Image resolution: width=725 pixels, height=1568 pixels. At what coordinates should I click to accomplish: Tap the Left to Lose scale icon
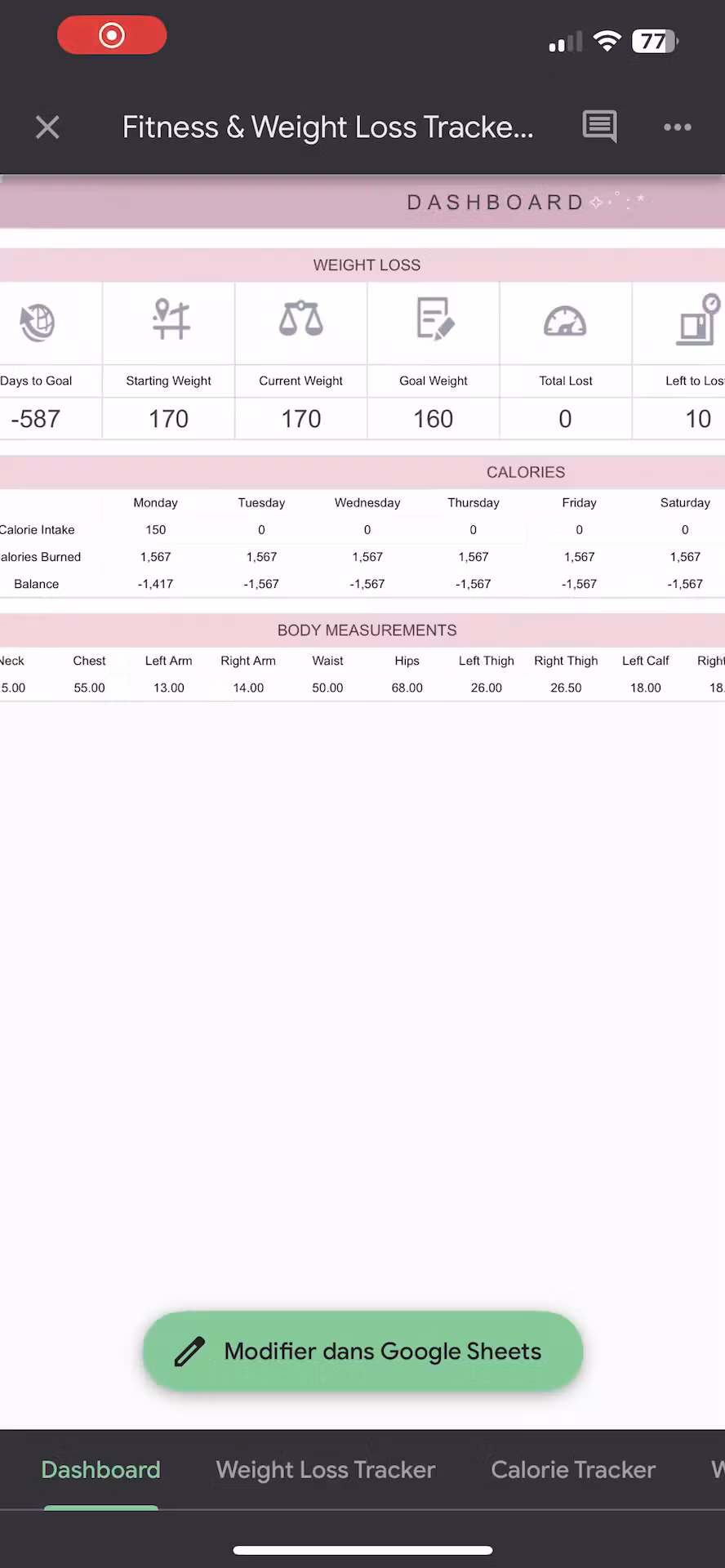[x=698, y=319]
